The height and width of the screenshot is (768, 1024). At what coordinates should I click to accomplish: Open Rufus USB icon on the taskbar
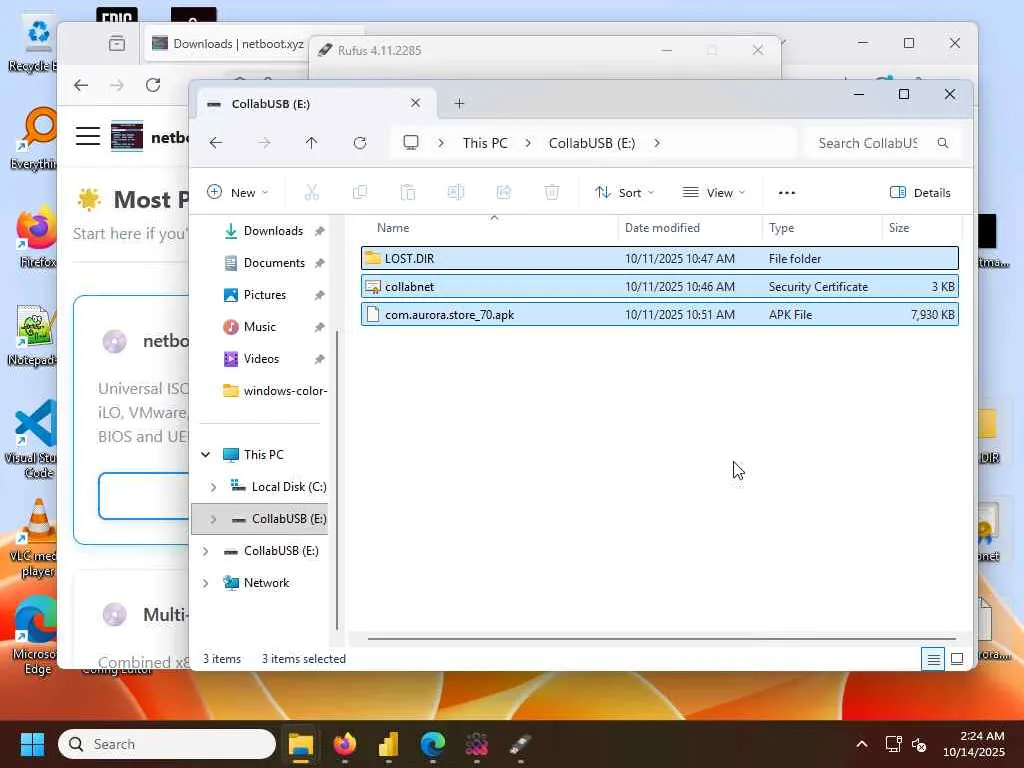(520, 744)
